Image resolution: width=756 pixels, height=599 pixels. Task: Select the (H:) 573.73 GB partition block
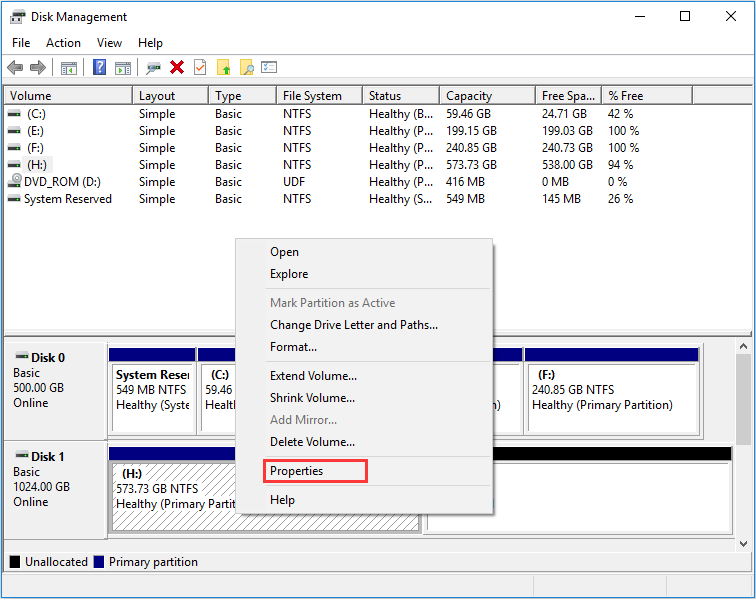click(172, 489)
